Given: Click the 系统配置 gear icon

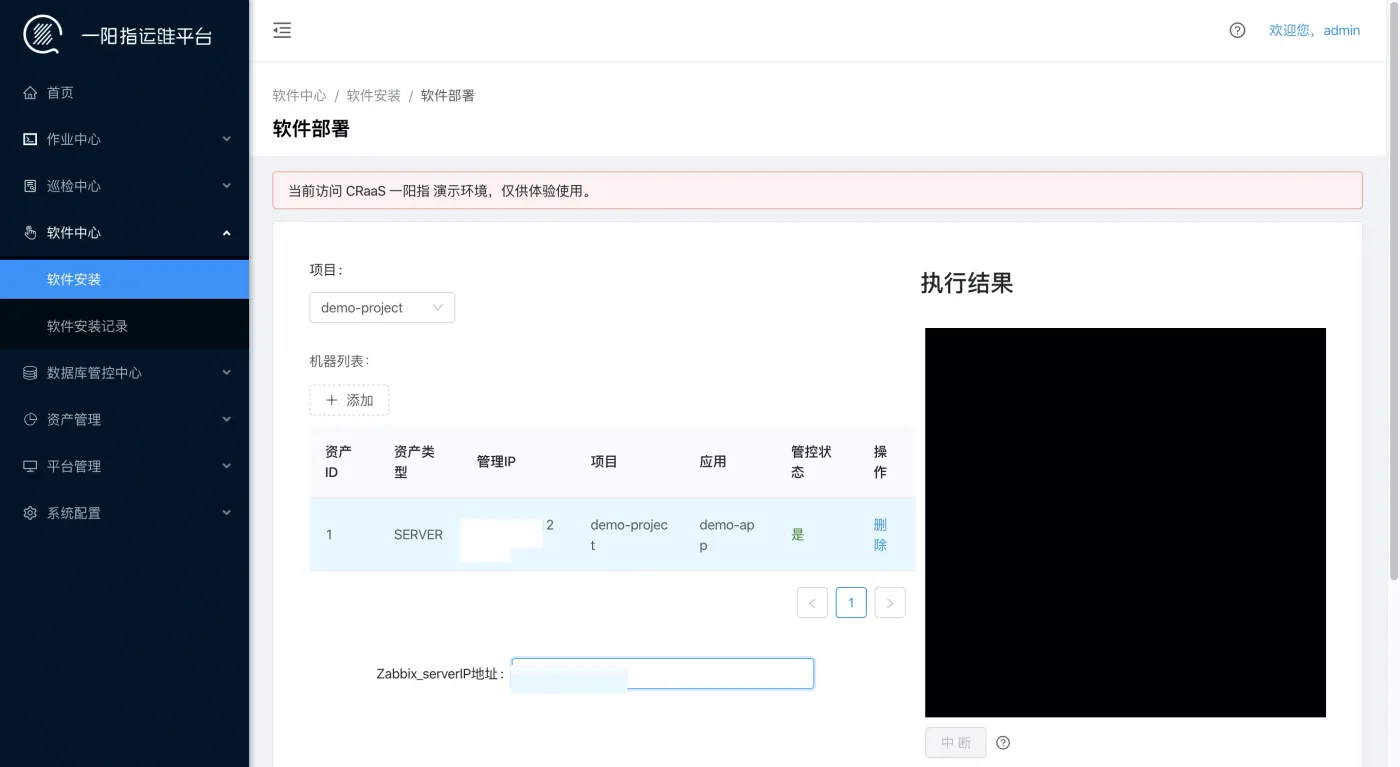Looking at the screenshot, I should [x=30, y=513].
